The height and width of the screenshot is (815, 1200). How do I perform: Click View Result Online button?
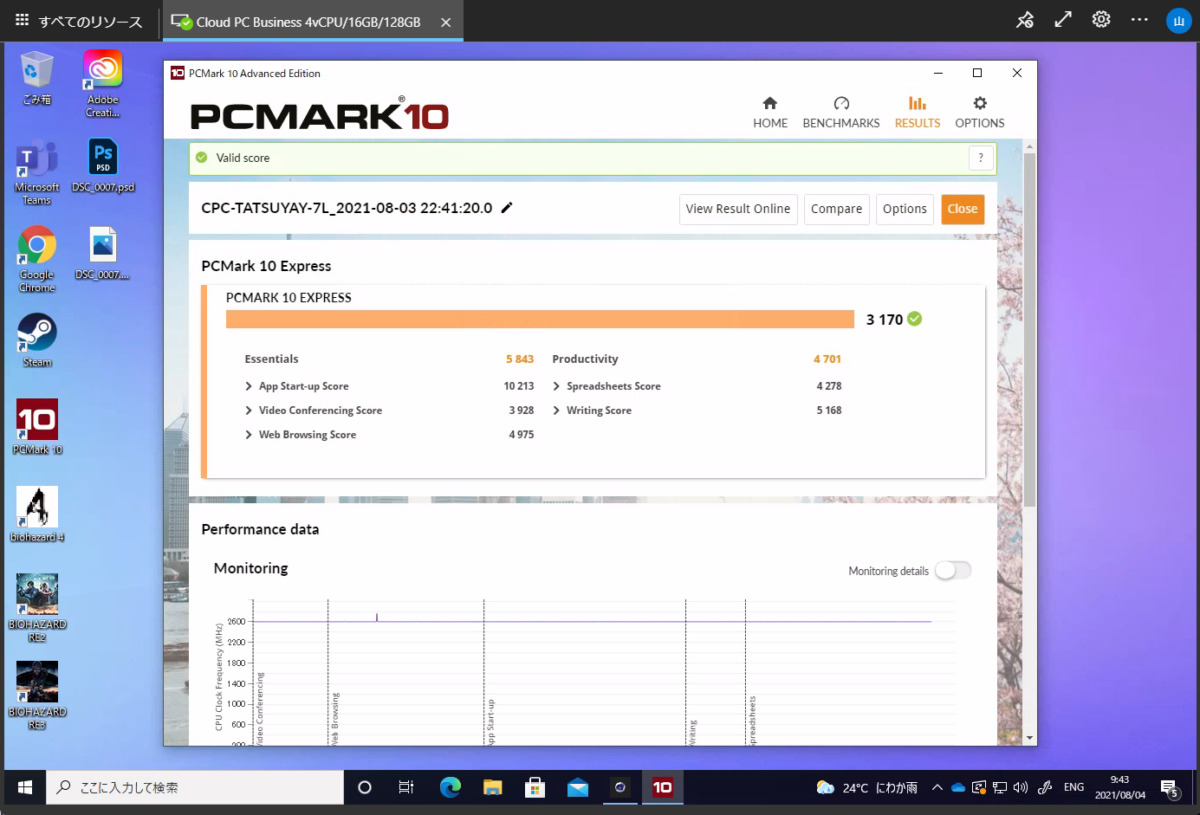738,209
